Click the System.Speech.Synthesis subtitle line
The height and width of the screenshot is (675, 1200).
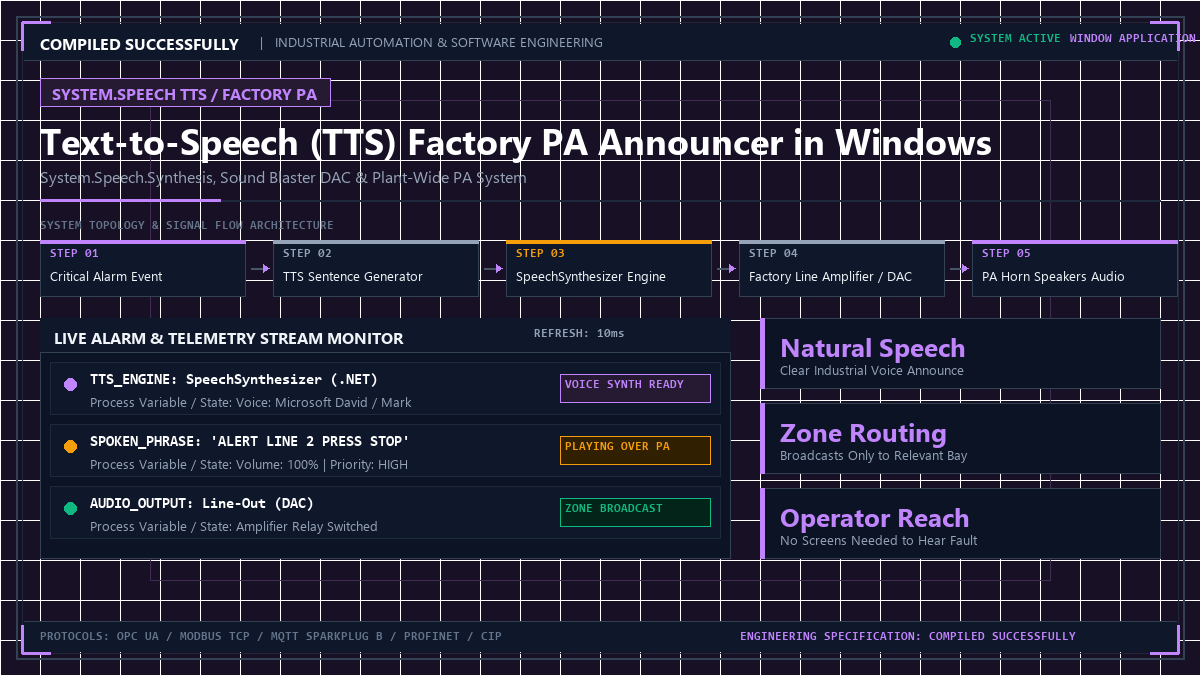point(283,178)
